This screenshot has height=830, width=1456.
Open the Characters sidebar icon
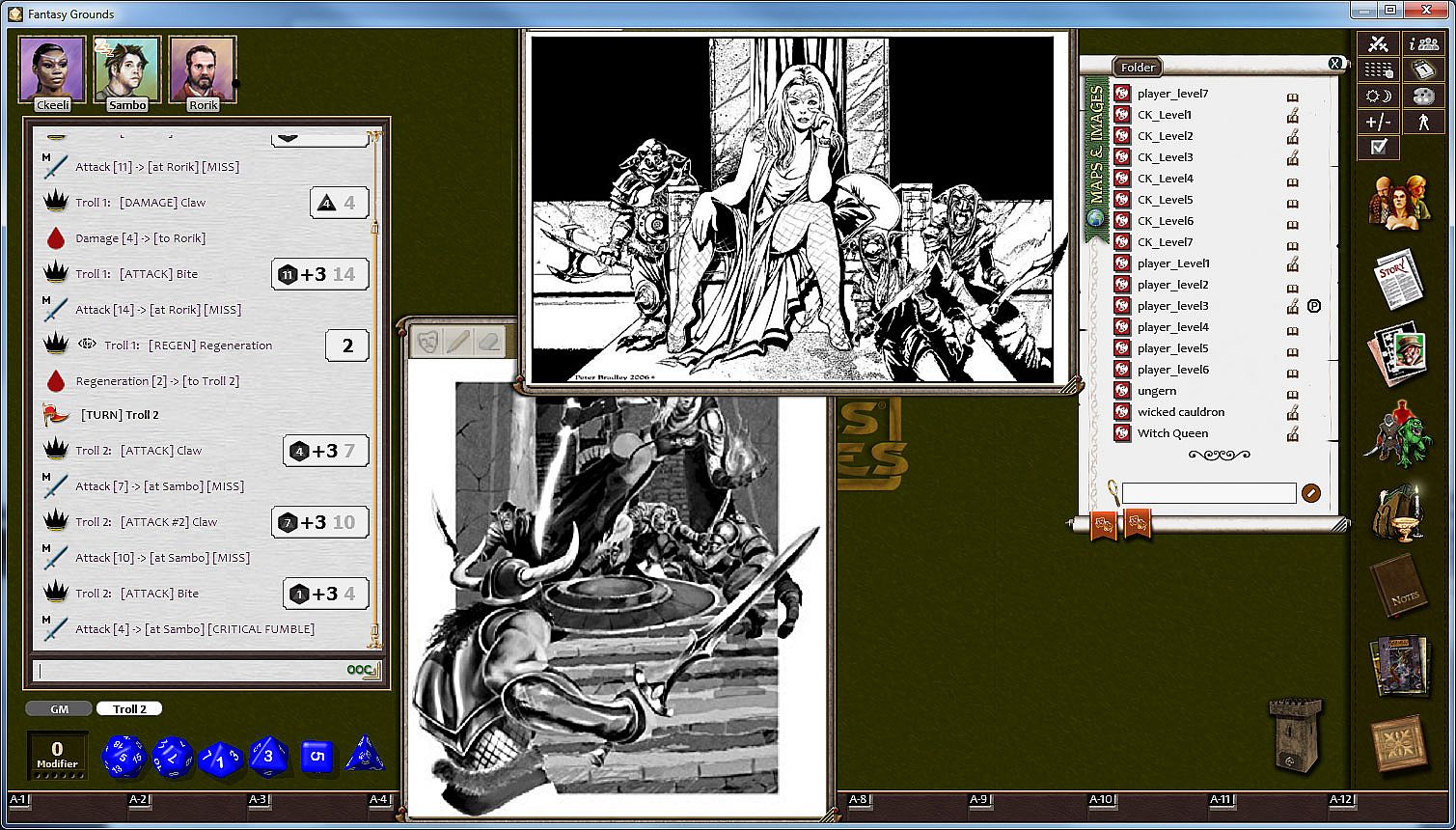coord(1397,201)
